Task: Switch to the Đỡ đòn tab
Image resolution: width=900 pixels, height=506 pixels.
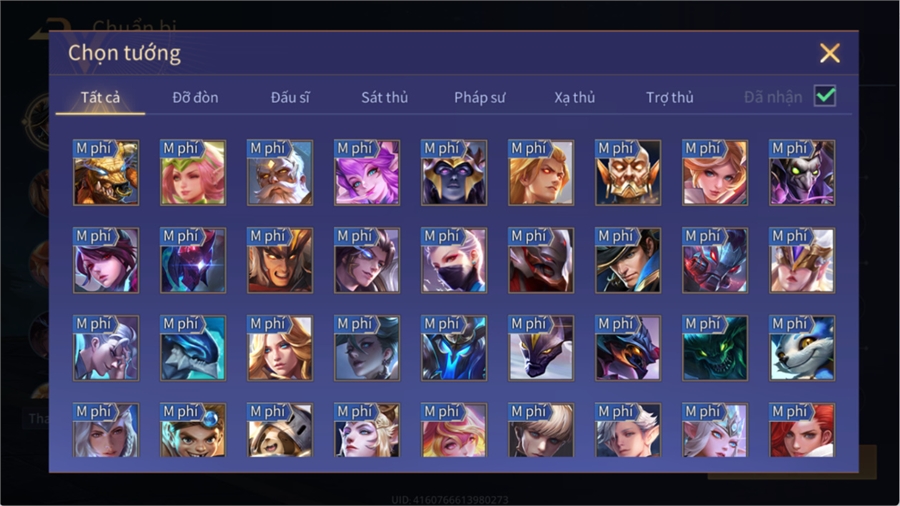Action: pyautogui.click(x=195, y=98)
